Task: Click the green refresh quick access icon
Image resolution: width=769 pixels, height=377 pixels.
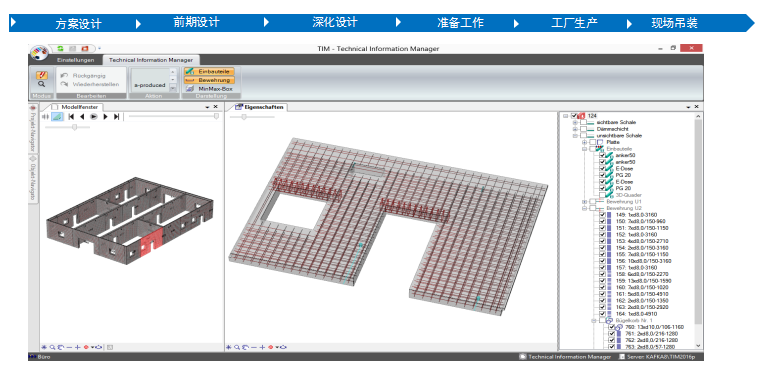Action: [x=60, y=49]
